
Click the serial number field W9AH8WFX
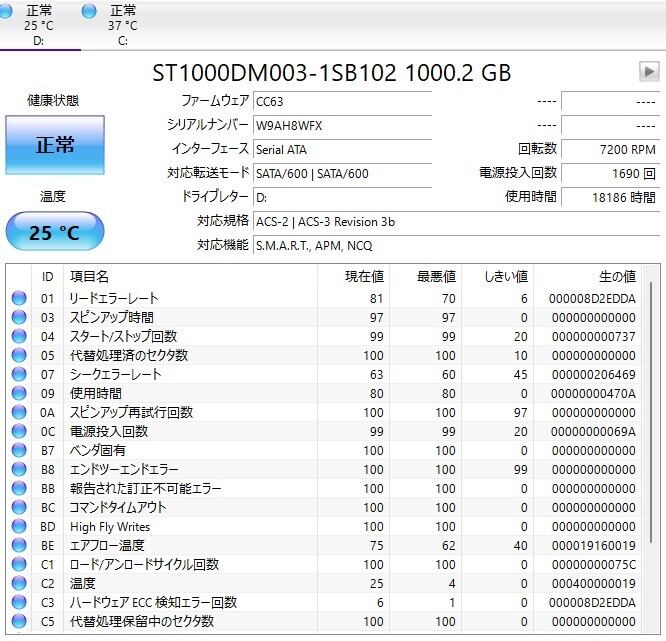341,125
